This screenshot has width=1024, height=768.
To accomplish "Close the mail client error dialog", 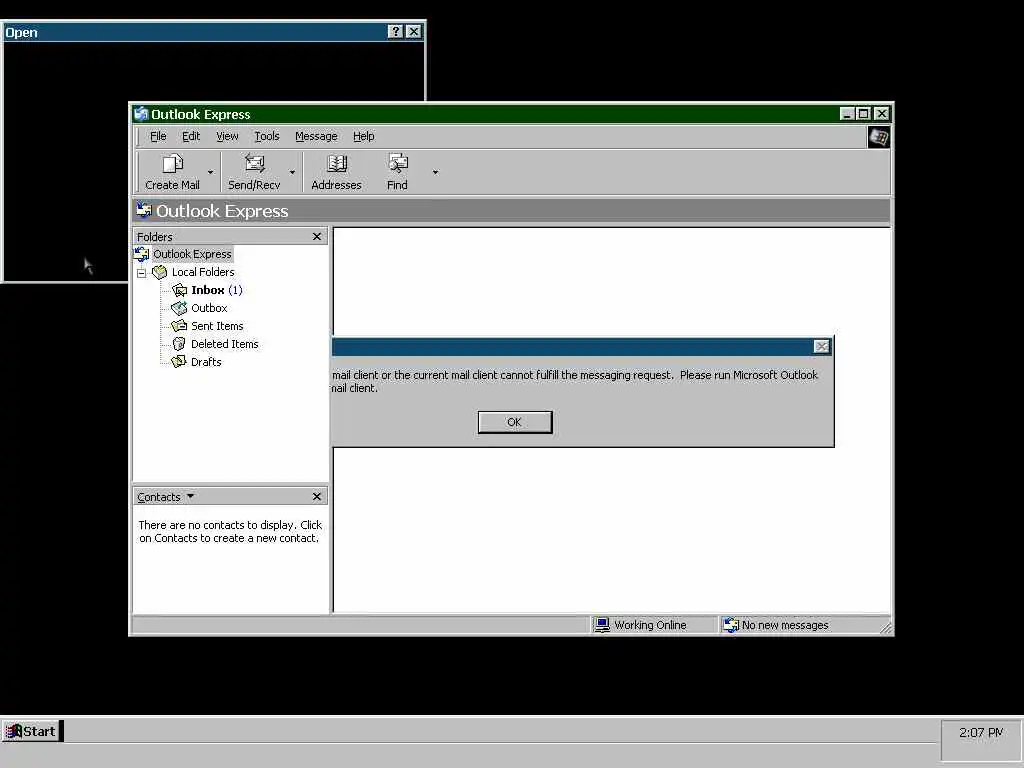I will pyautogui.click(x=822, y=347).
